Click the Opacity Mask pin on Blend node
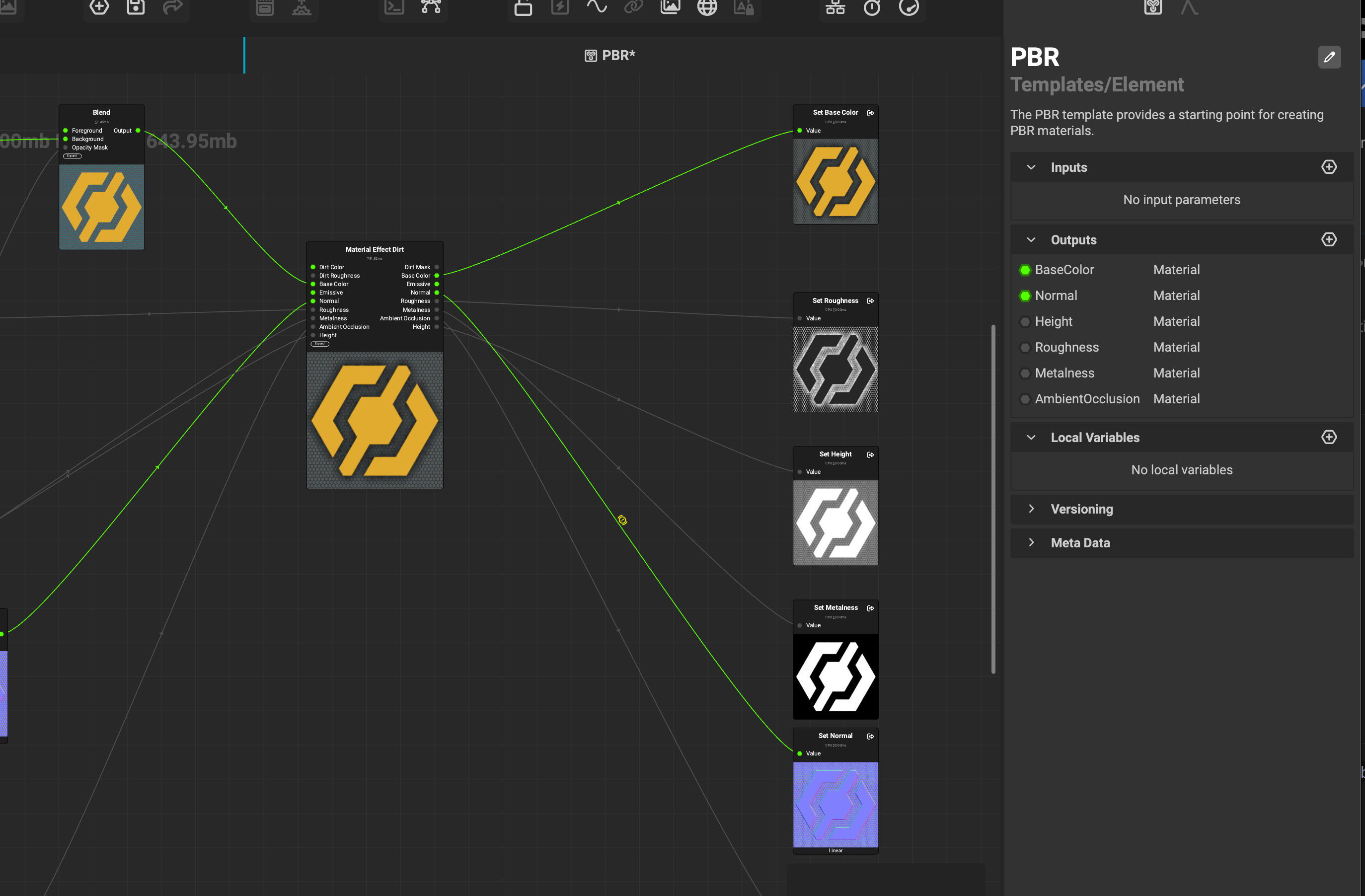The width and height of the screenshot is (1365, 896). [66, 148]
